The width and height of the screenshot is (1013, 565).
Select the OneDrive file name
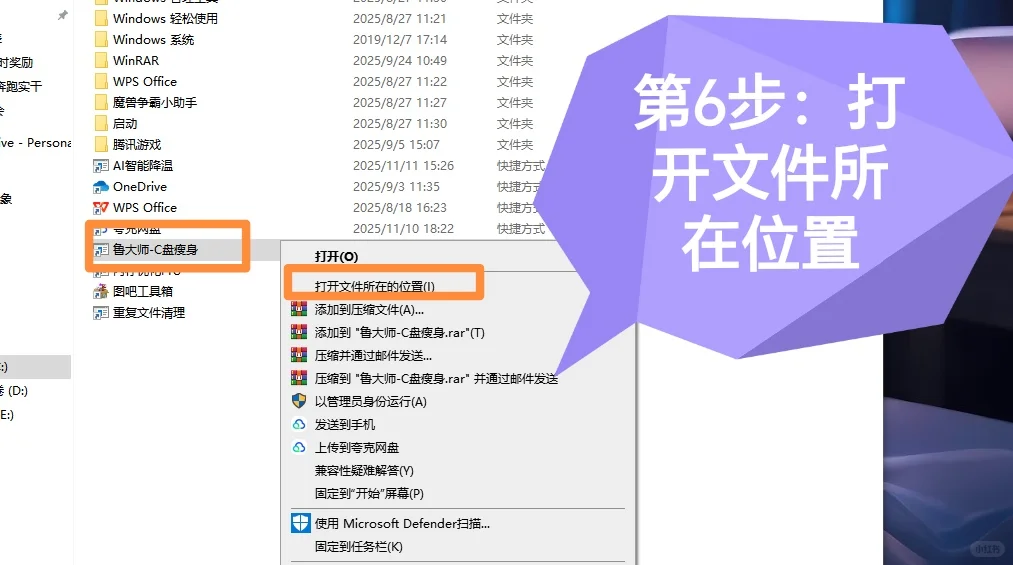pyautogui.click(x=140, y=187)
